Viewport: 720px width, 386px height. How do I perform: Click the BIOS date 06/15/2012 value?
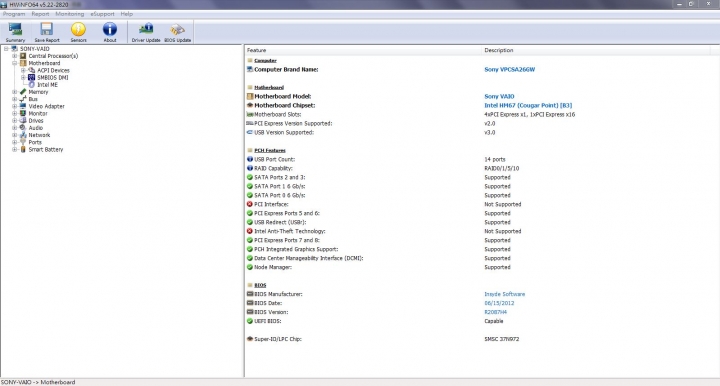click(x=499, y=303)
